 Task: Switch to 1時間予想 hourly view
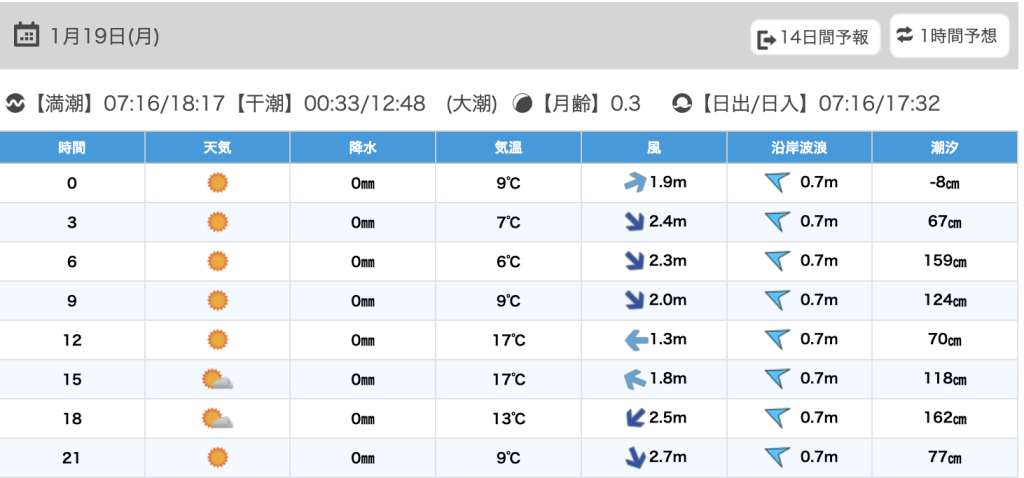point(947,36)
